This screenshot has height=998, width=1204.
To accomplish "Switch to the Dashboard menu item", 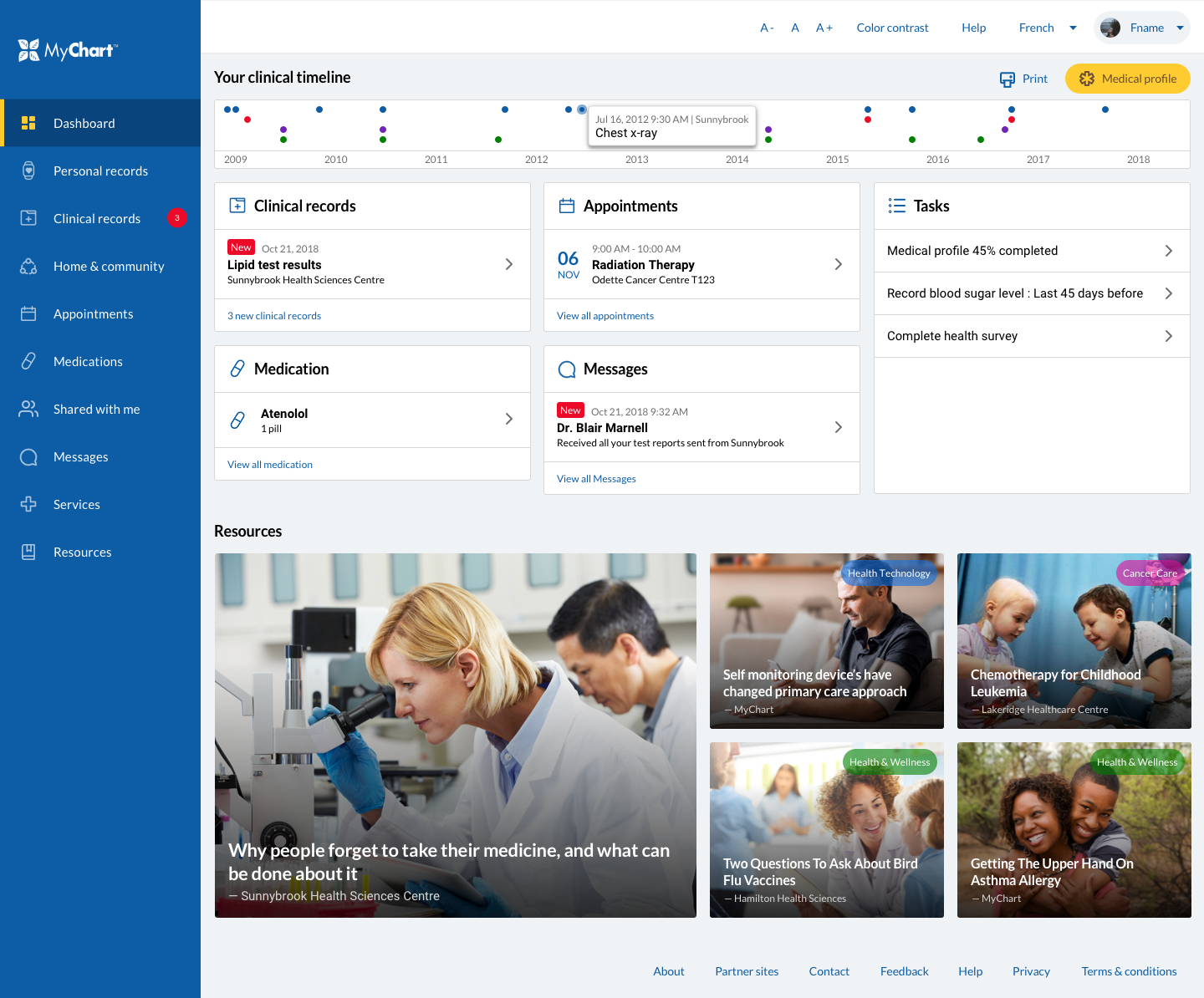I will point(84,123).
